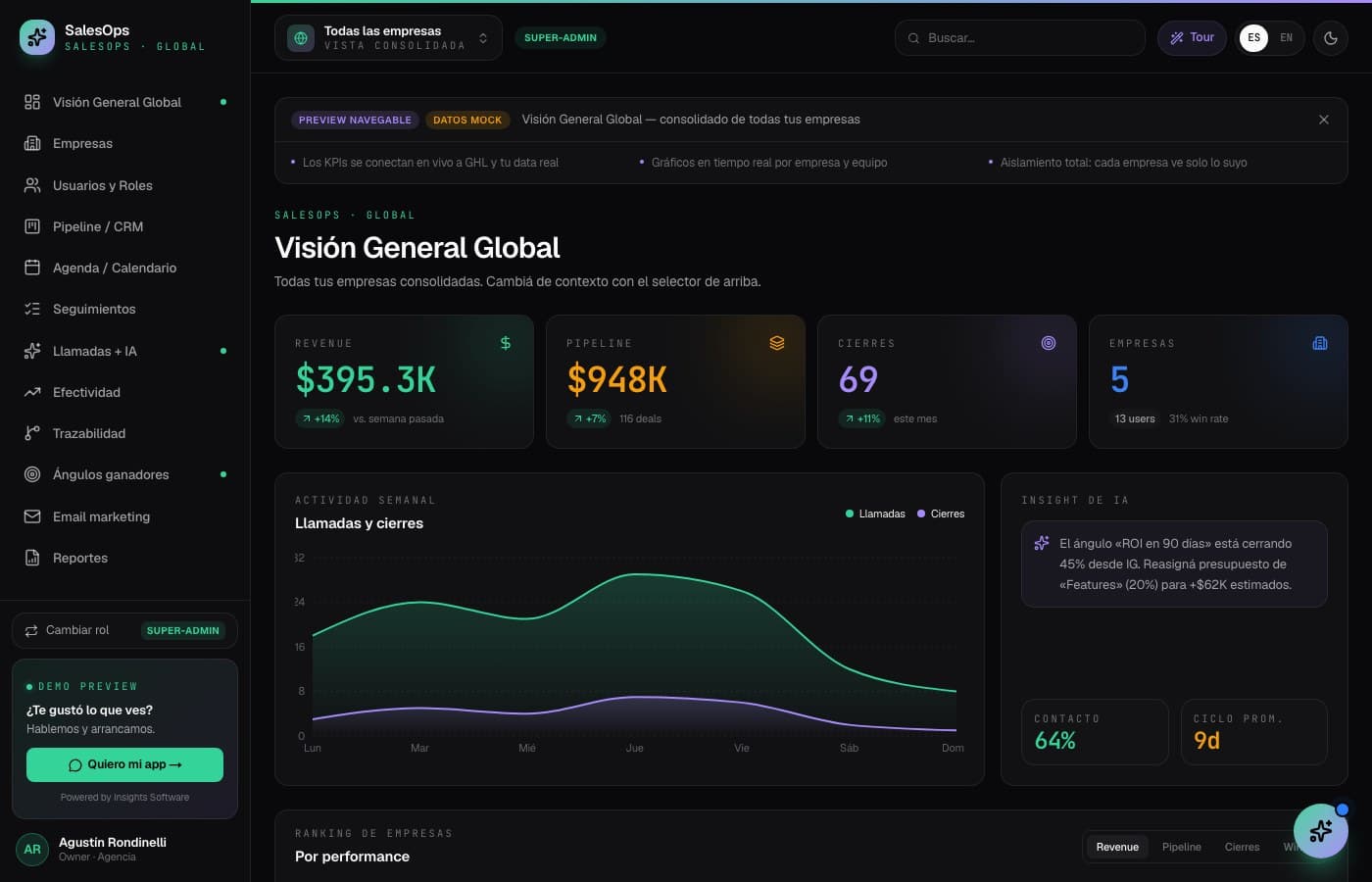Image resolution: width=1372 pixels, height=882 pixels.
Task: Open Llamadas + IA section
Action: pyautogui.click(x=124, y=351)
